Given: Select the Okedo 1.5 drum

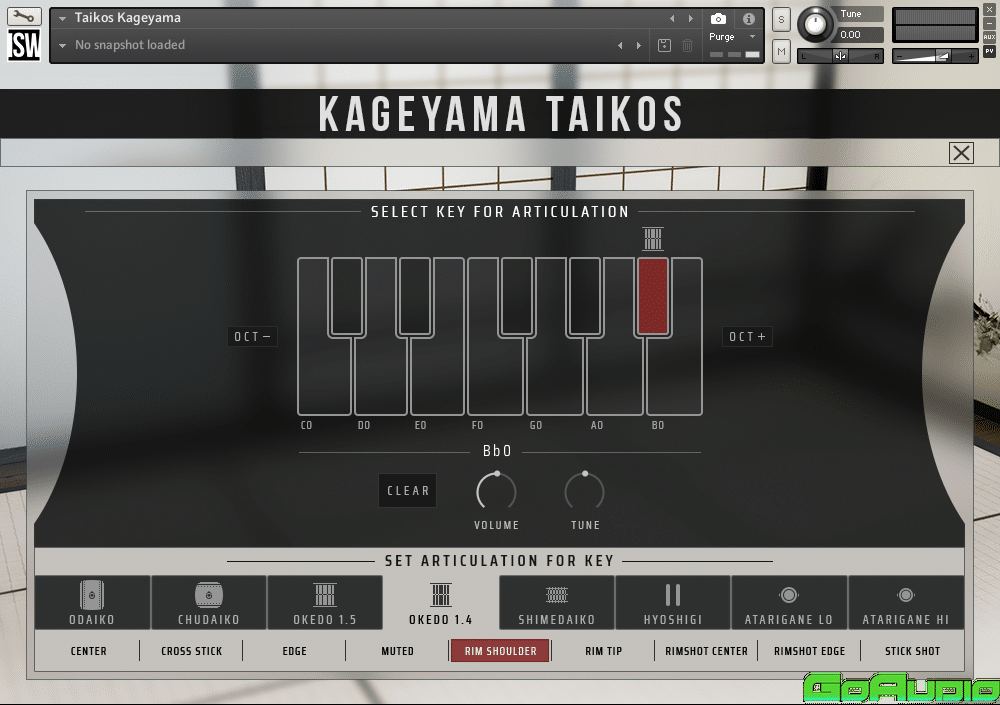Looking at the screenshot, I should tap(325, 602).
